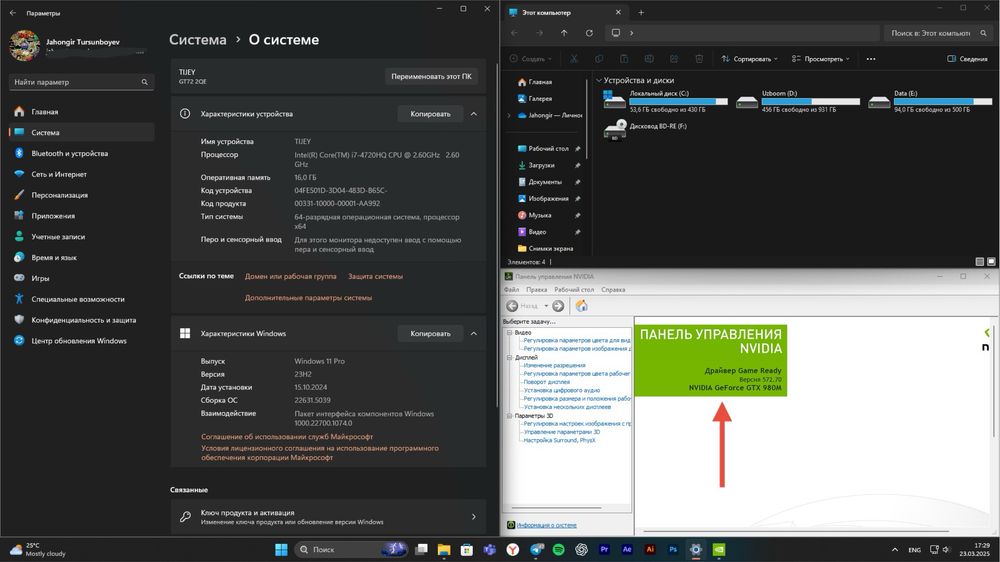Screen dimensions: 1000x562
Task: Open Локальный диск (C:) in Explorer
Action: [665, 101]
